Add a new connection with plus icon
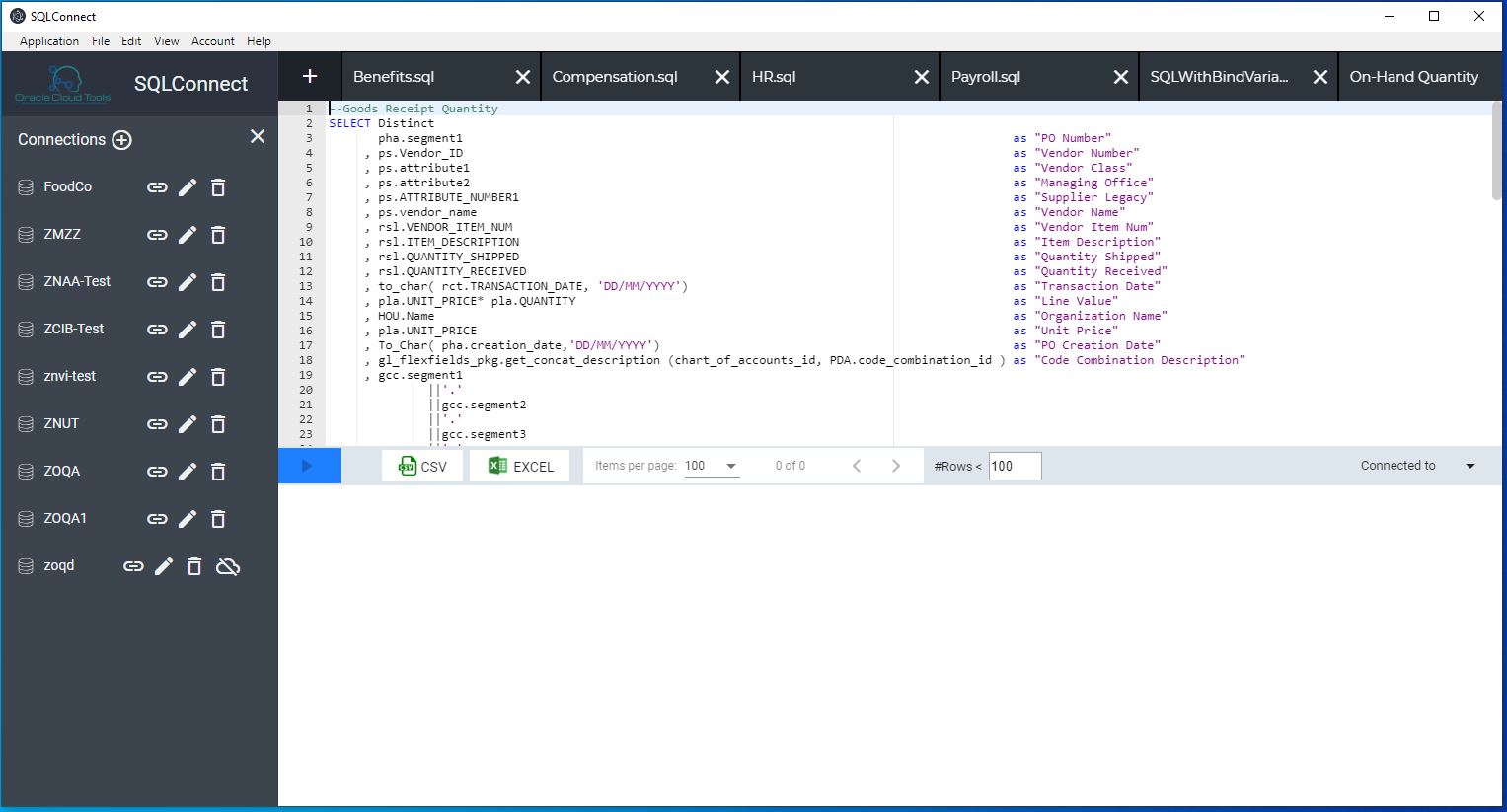This screenshot has width=1507, height=812. pos(122,140)
